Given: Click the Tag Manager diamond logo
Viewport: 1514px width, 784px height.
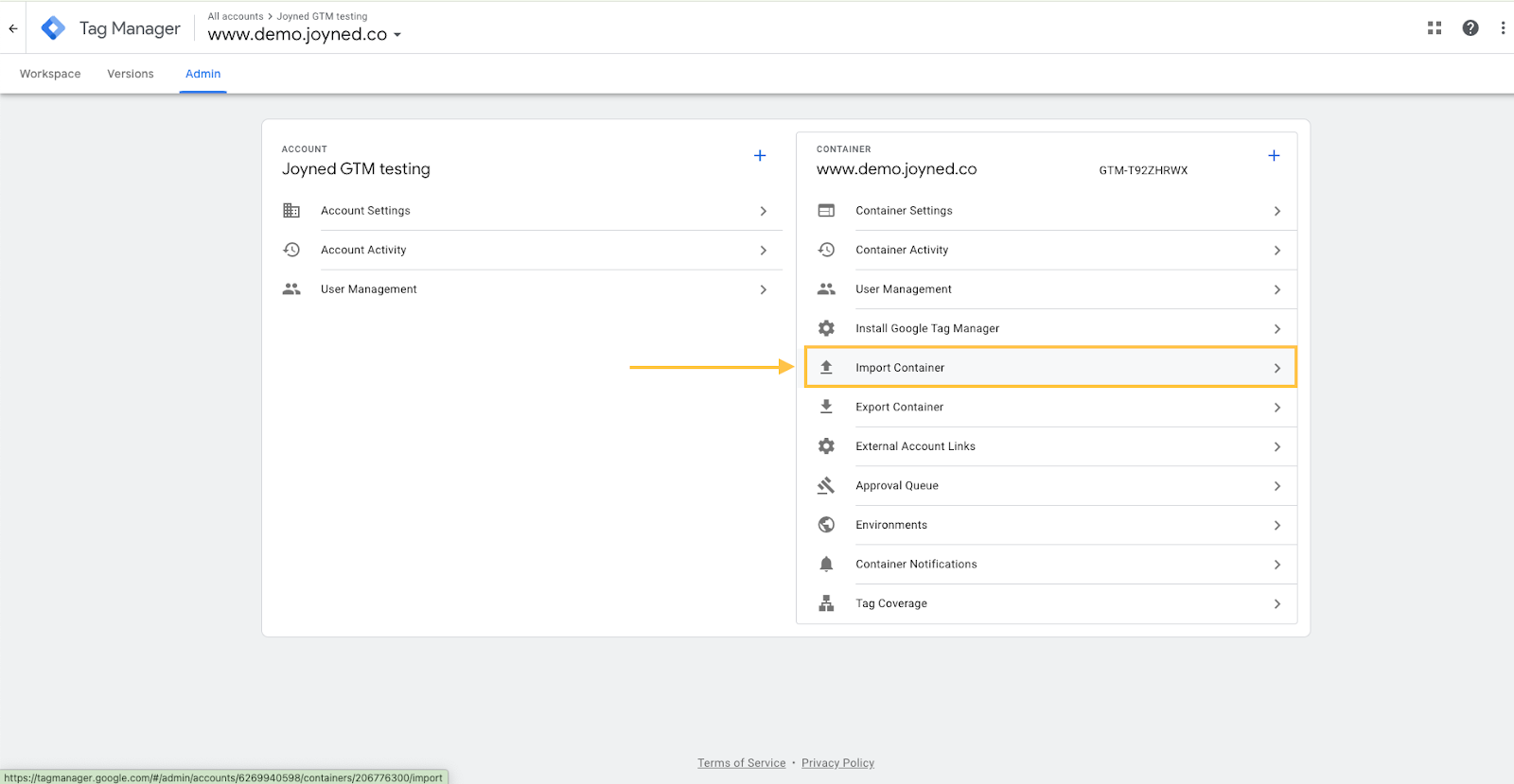Looking at the screenshot, I should (x=54, y=28).
